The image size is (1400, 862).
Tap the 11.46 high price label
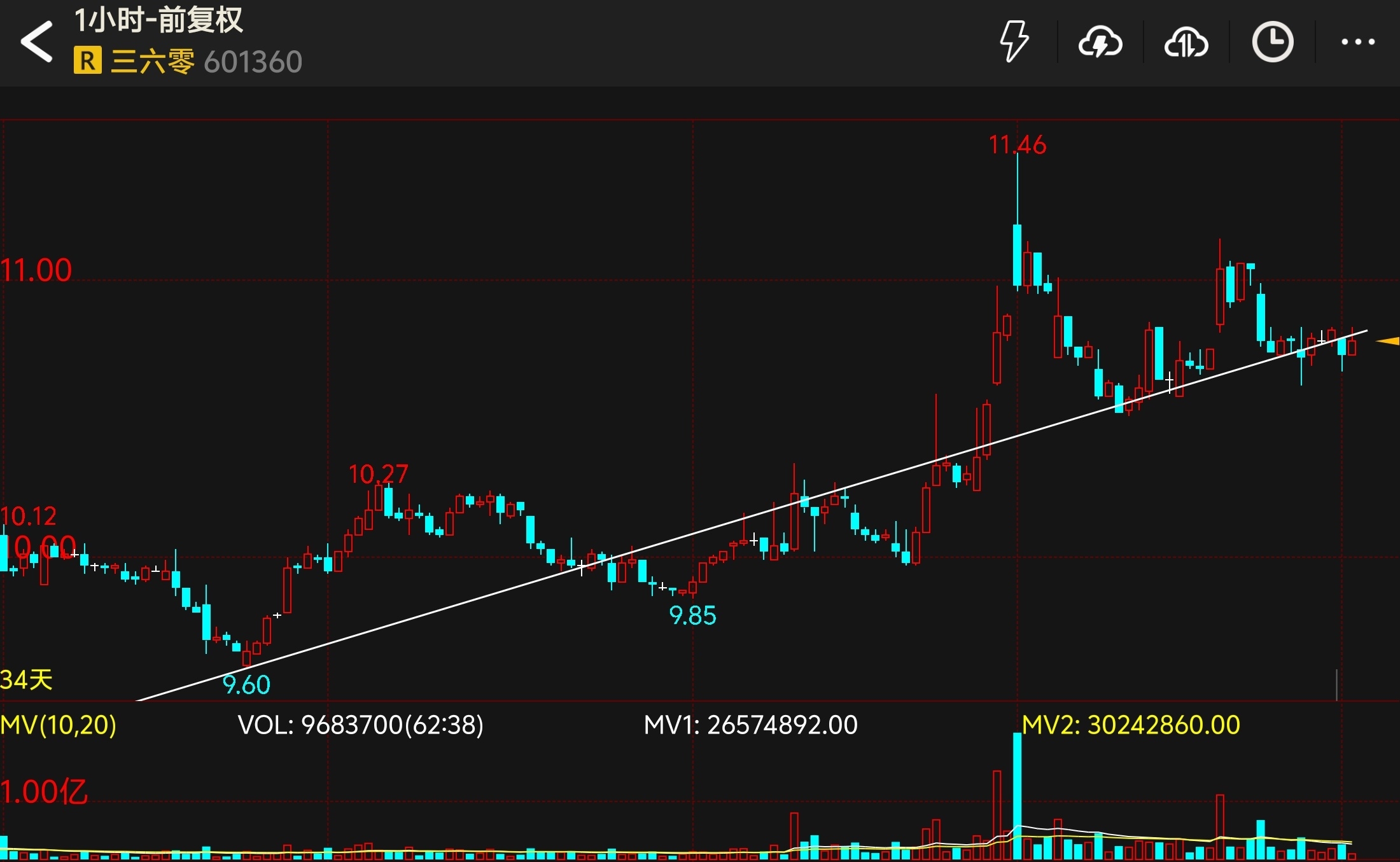pyautogui.click(x=1017, y=145)
